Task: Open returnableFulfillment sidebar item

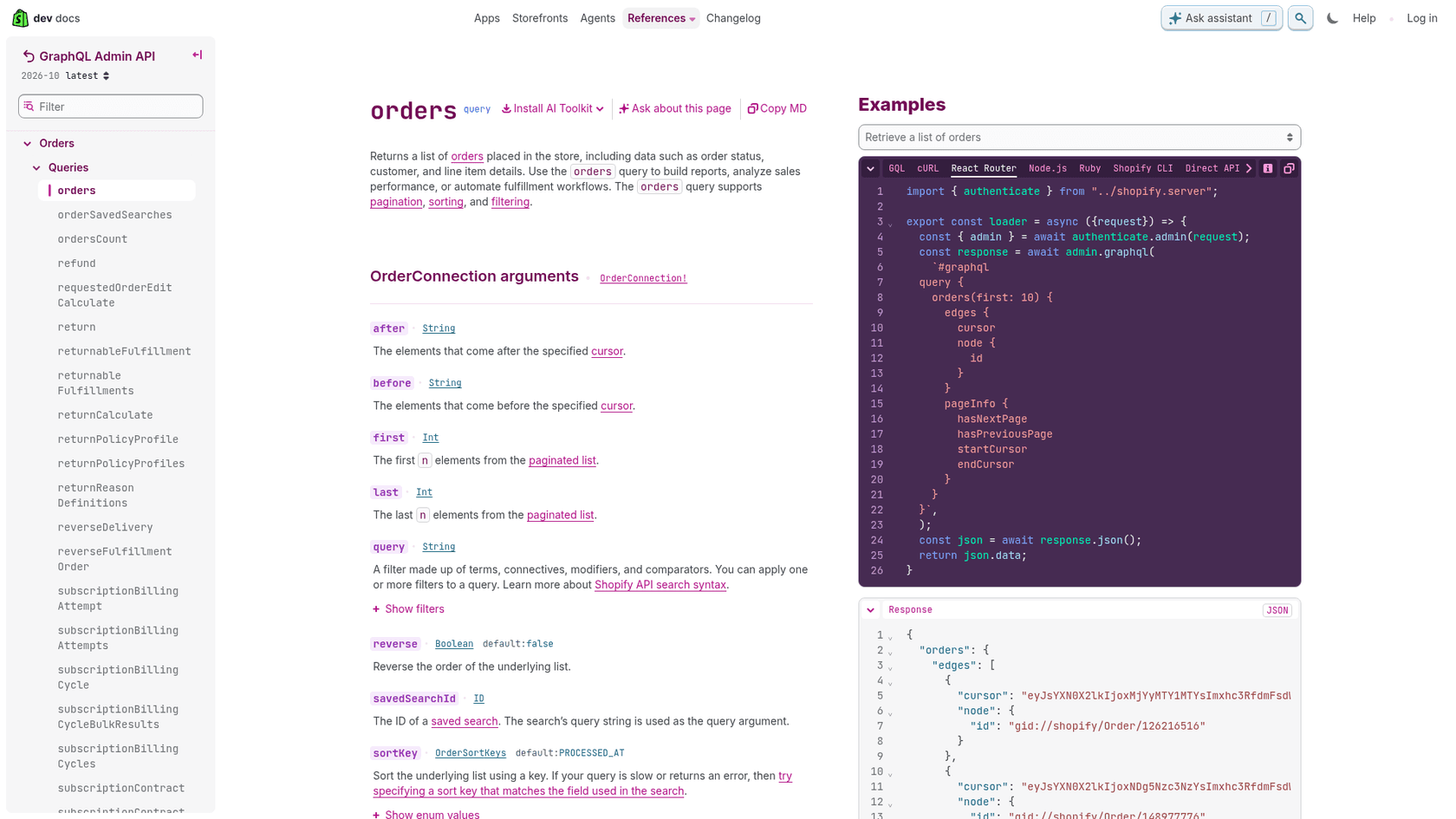Action: point(124,351)
